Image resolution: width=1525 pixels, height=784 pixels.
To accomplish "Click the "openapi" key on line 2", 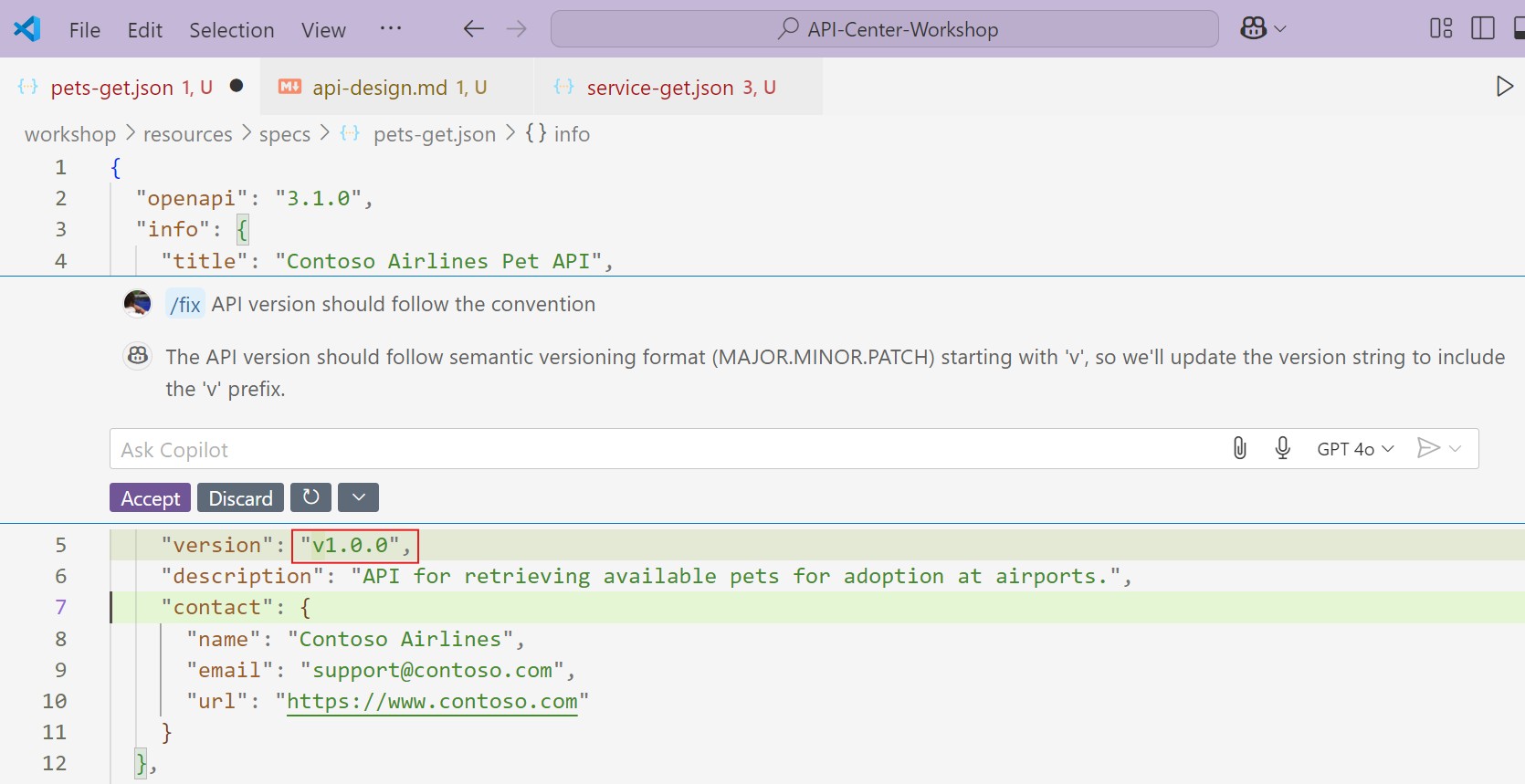I will coord(192,198).
